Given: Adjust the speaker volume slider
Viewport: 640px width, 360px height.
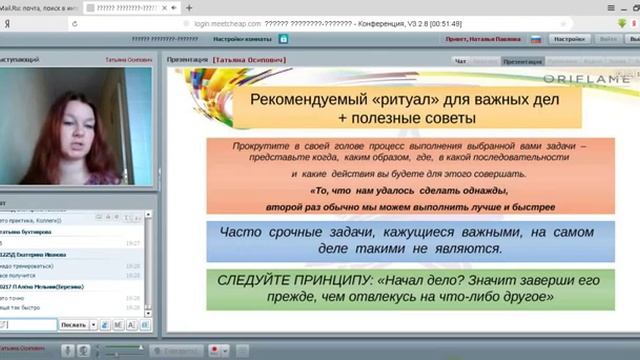Looking at the screenshot, I should tap(124, 347).
